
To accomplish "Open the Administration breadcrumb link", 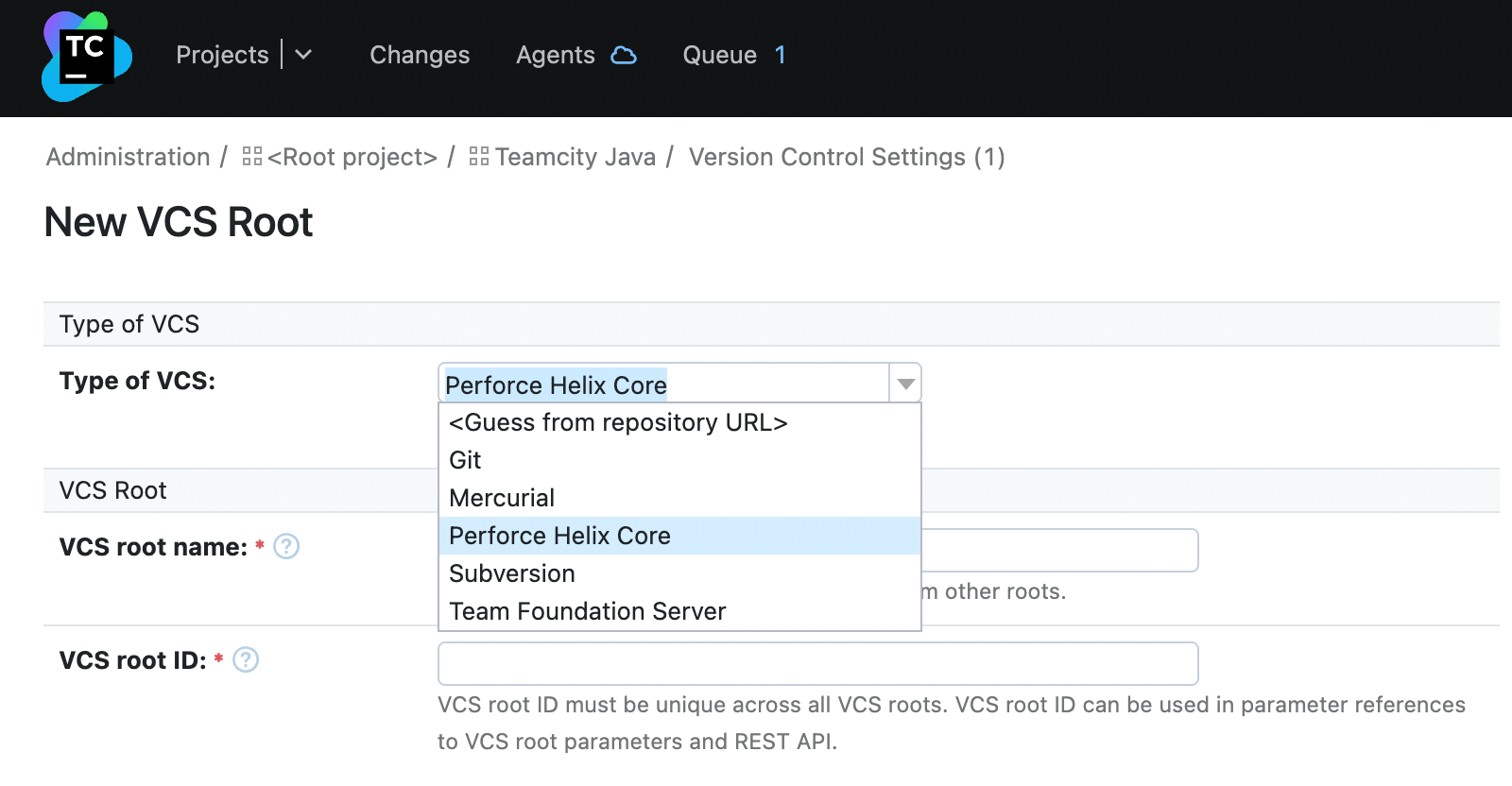I will (129, 157).
